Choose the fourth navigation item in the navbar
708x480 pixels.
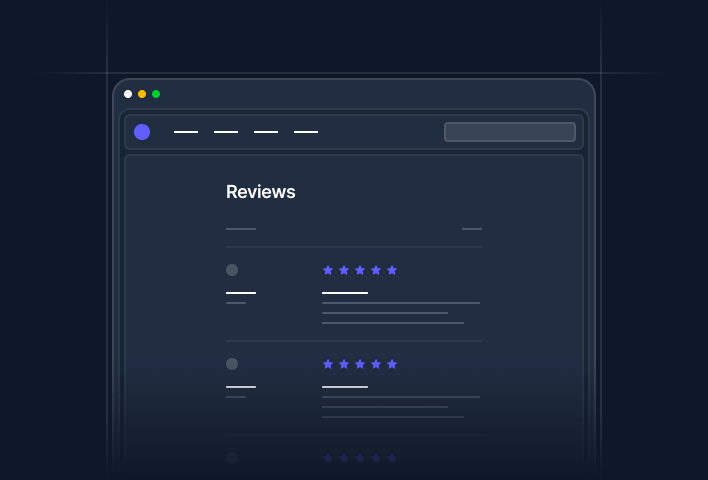pyautogui.click(x=306, y=132)
